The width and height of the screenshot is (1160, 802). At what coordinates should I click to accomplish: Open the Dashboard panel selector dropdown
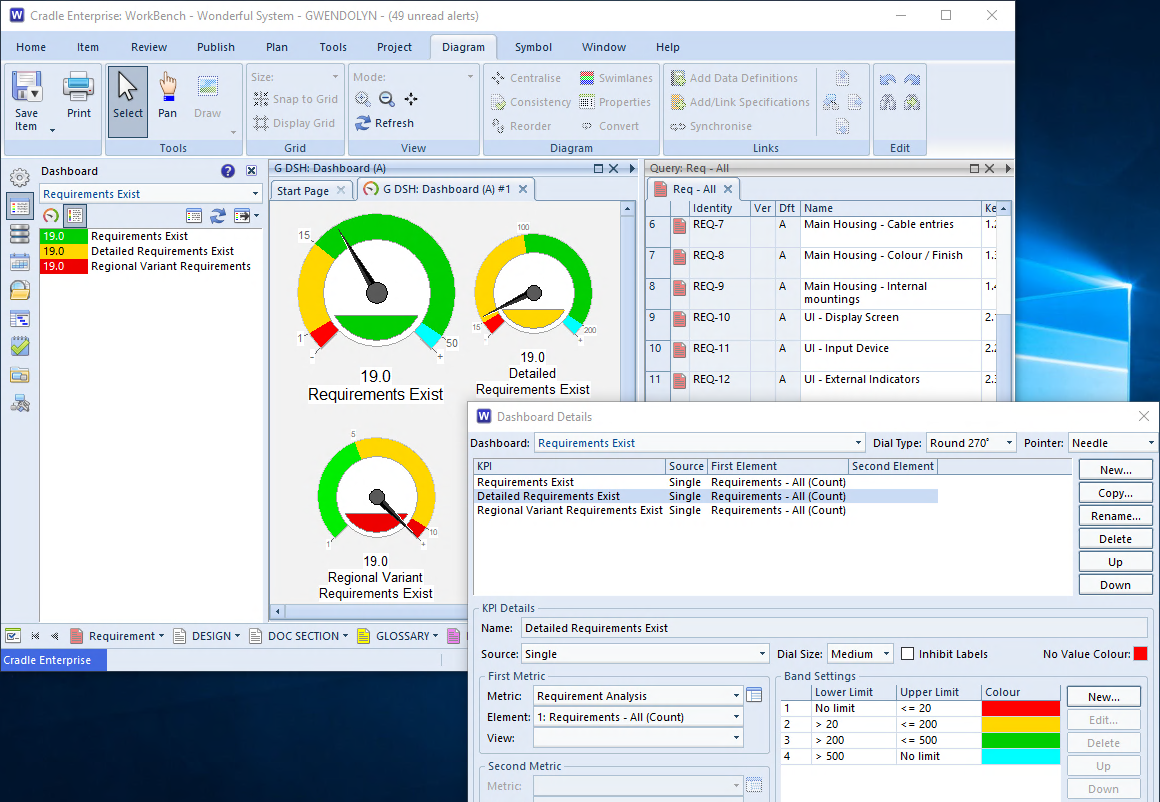255,194
